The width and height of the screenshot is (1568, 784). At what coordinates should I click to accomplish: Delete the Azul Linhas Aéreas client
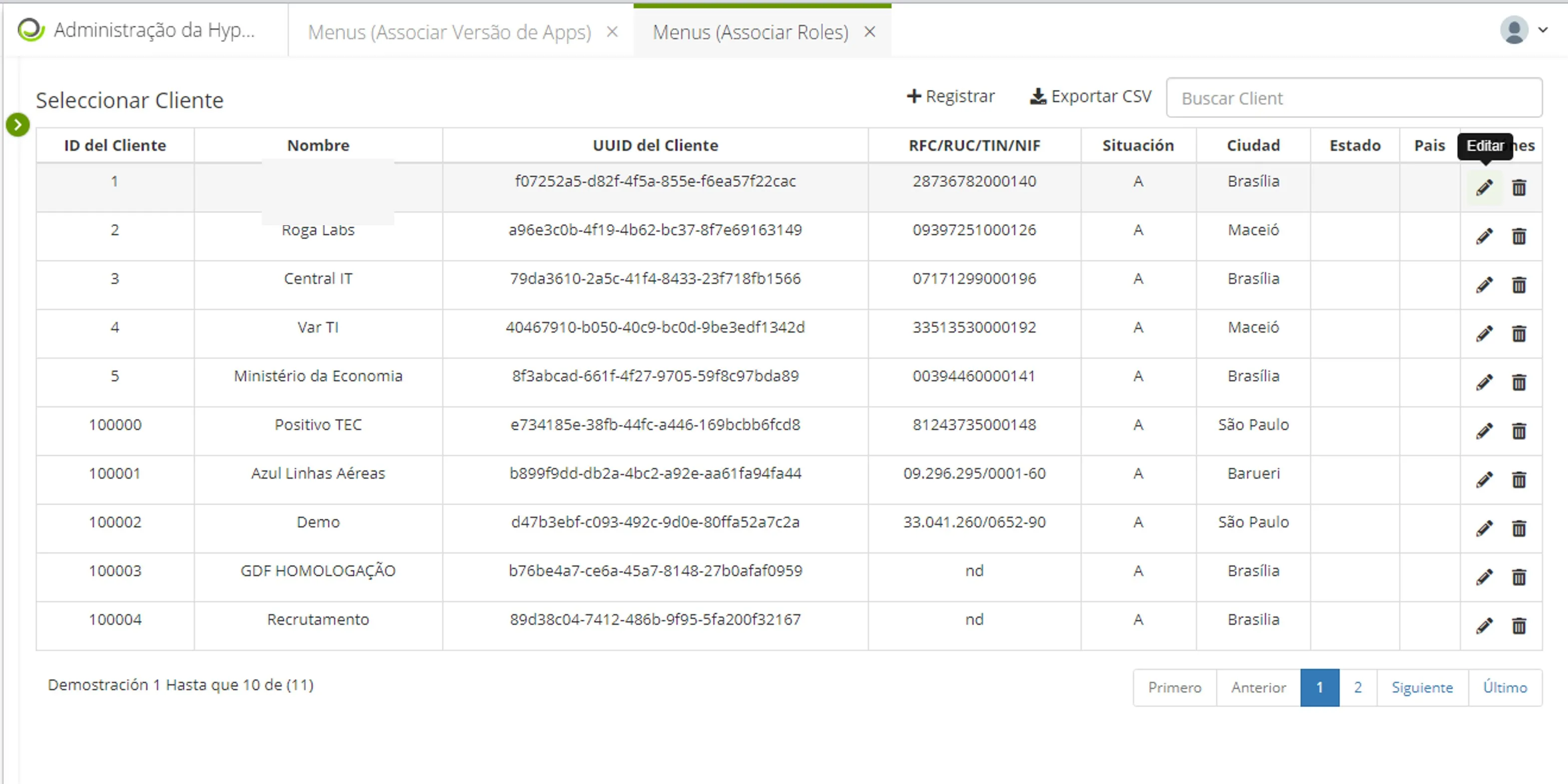[x=1519, y=479]
